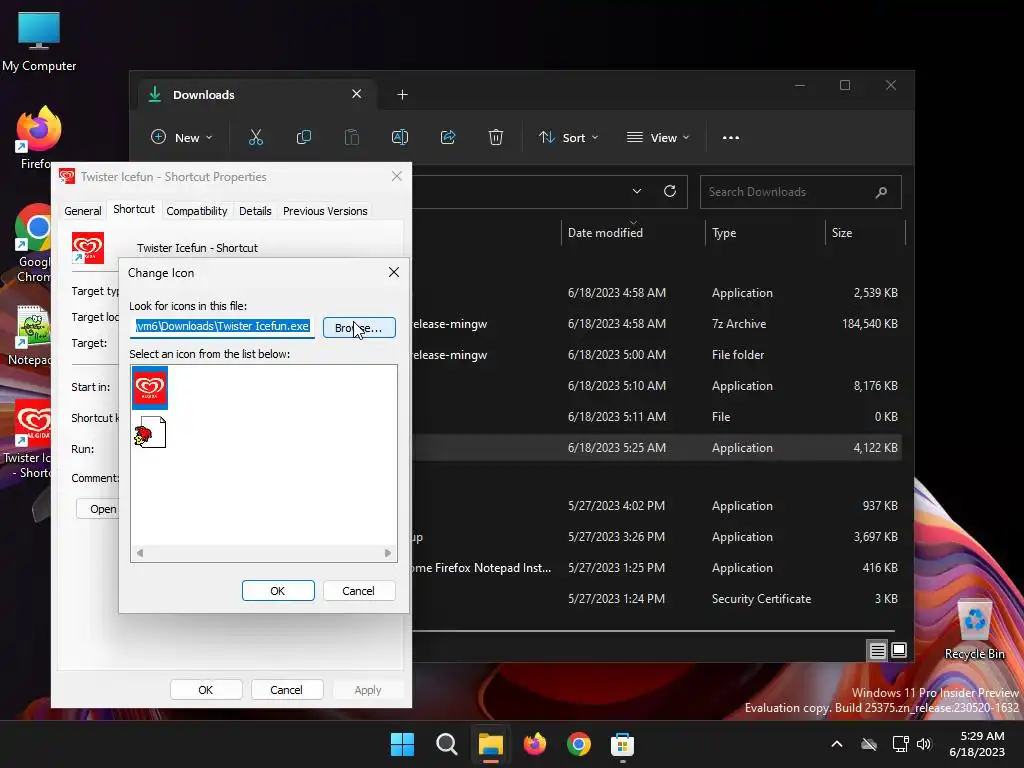1024x768 pixels.
Task: Cancel the Change Icon dialog
Action: pyautogui.click(x=359, y=590)
